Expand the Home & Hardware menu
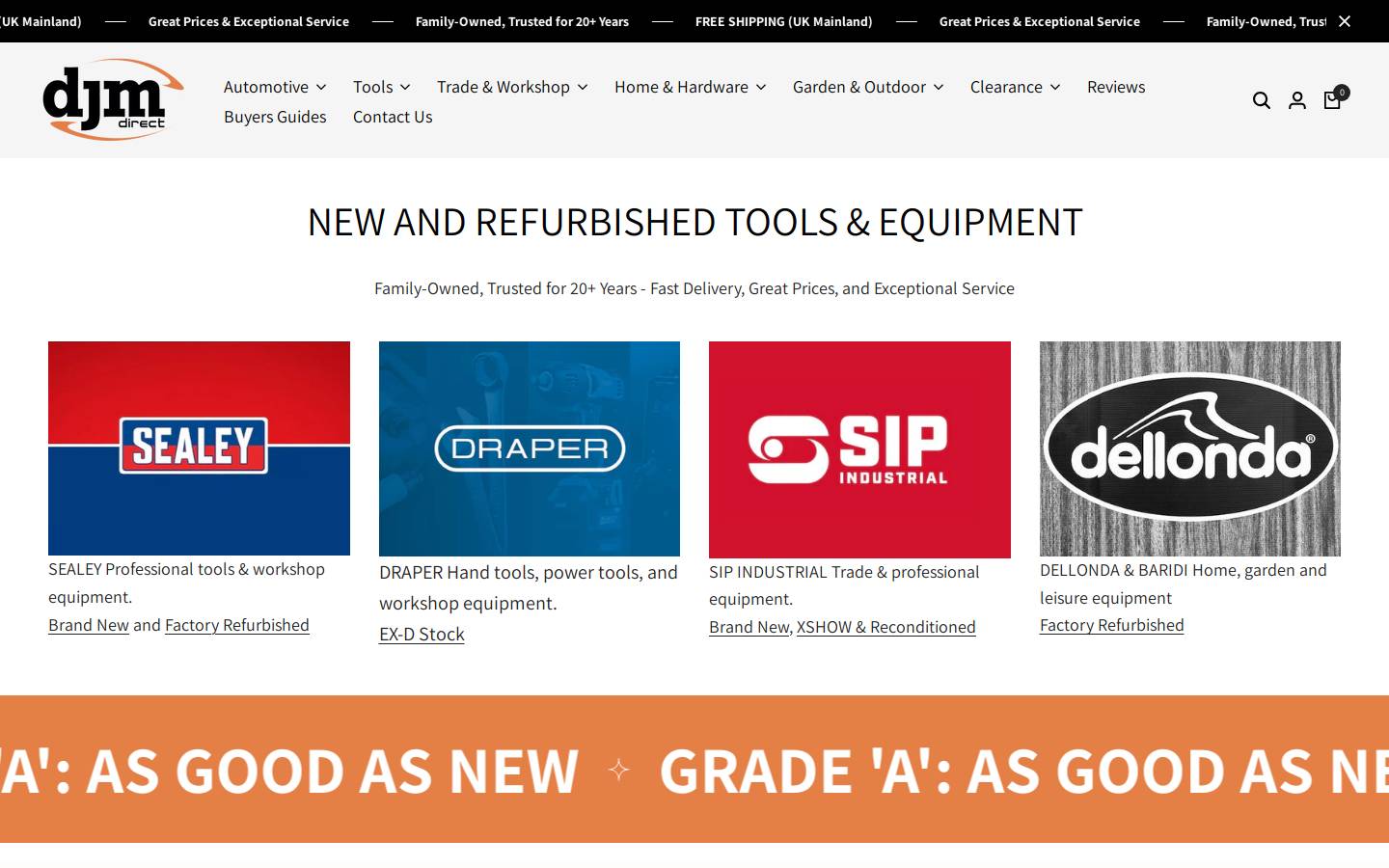 [x=691, y=87]
